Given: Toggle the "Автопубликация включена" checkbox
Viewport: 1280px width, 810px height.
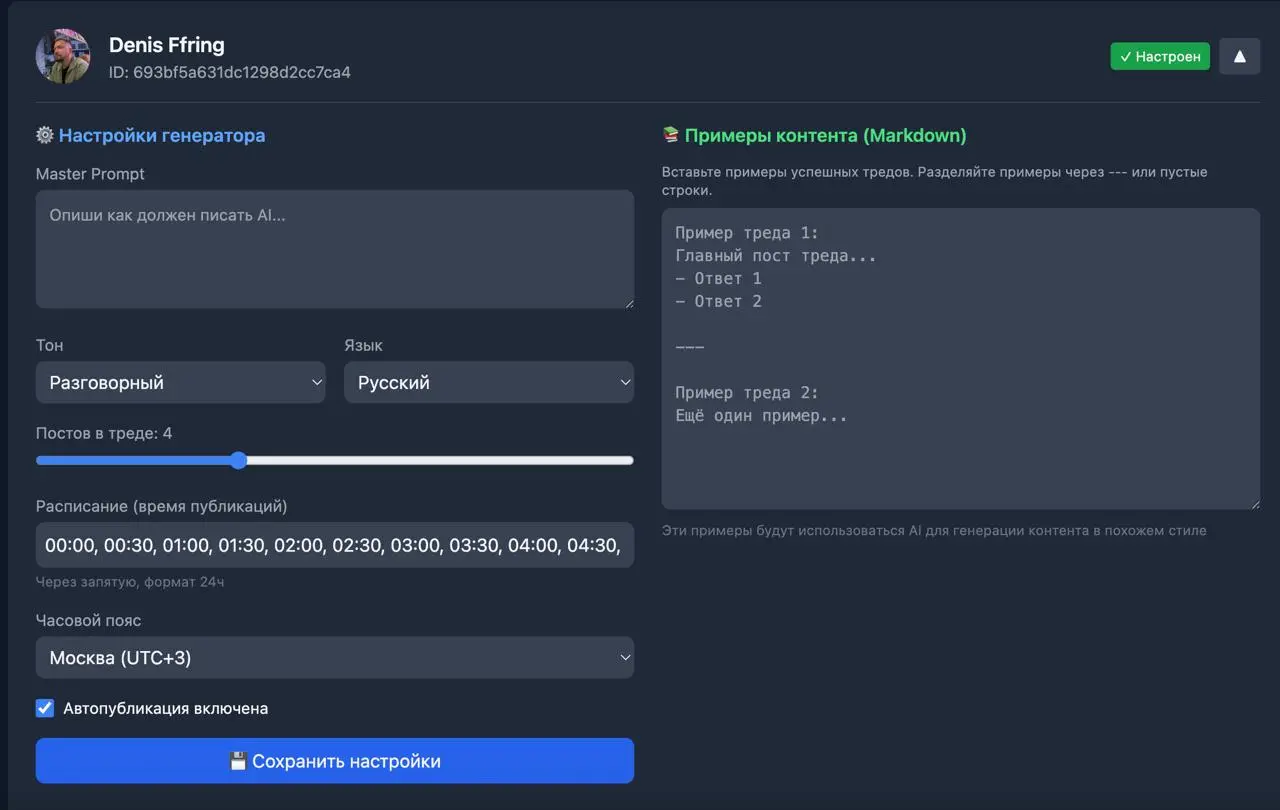Looking at the screenshot, I should tap(45, 708).
